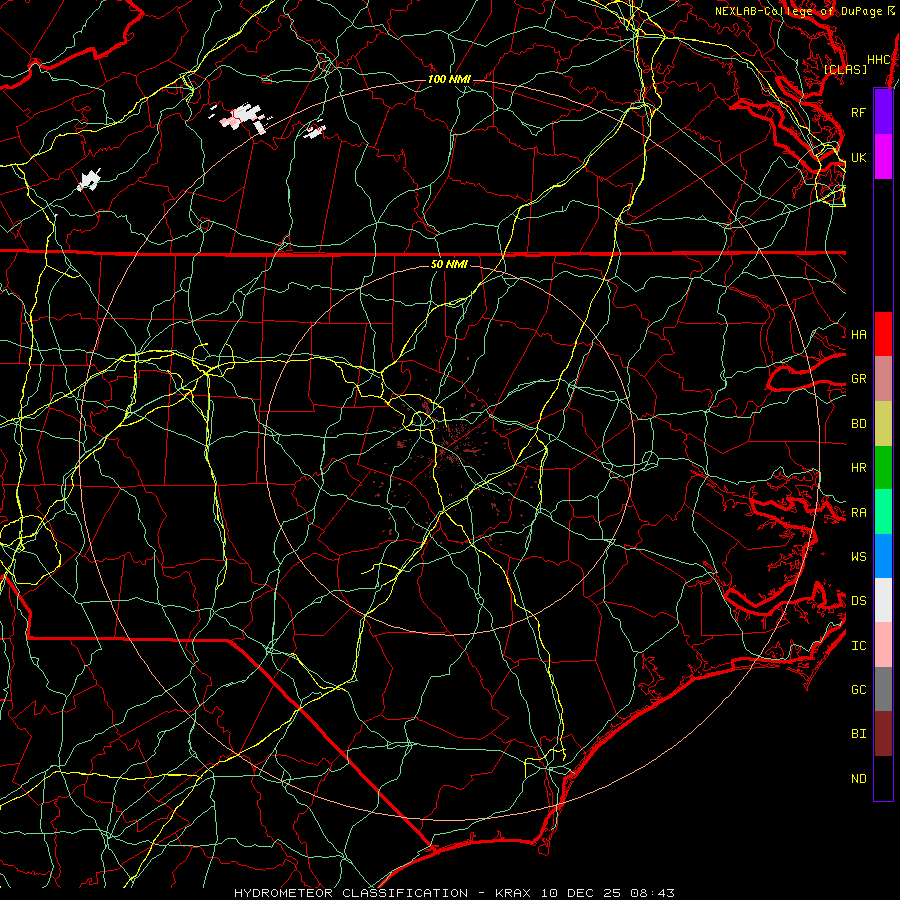Click the 'HR' legend label
900x900 pixels.
click(x=858, y=468)
